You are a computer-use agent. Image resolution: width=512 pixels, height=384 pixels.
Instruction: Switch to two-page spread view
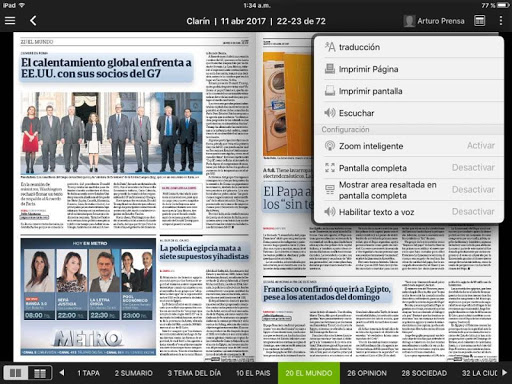[16, 373]
